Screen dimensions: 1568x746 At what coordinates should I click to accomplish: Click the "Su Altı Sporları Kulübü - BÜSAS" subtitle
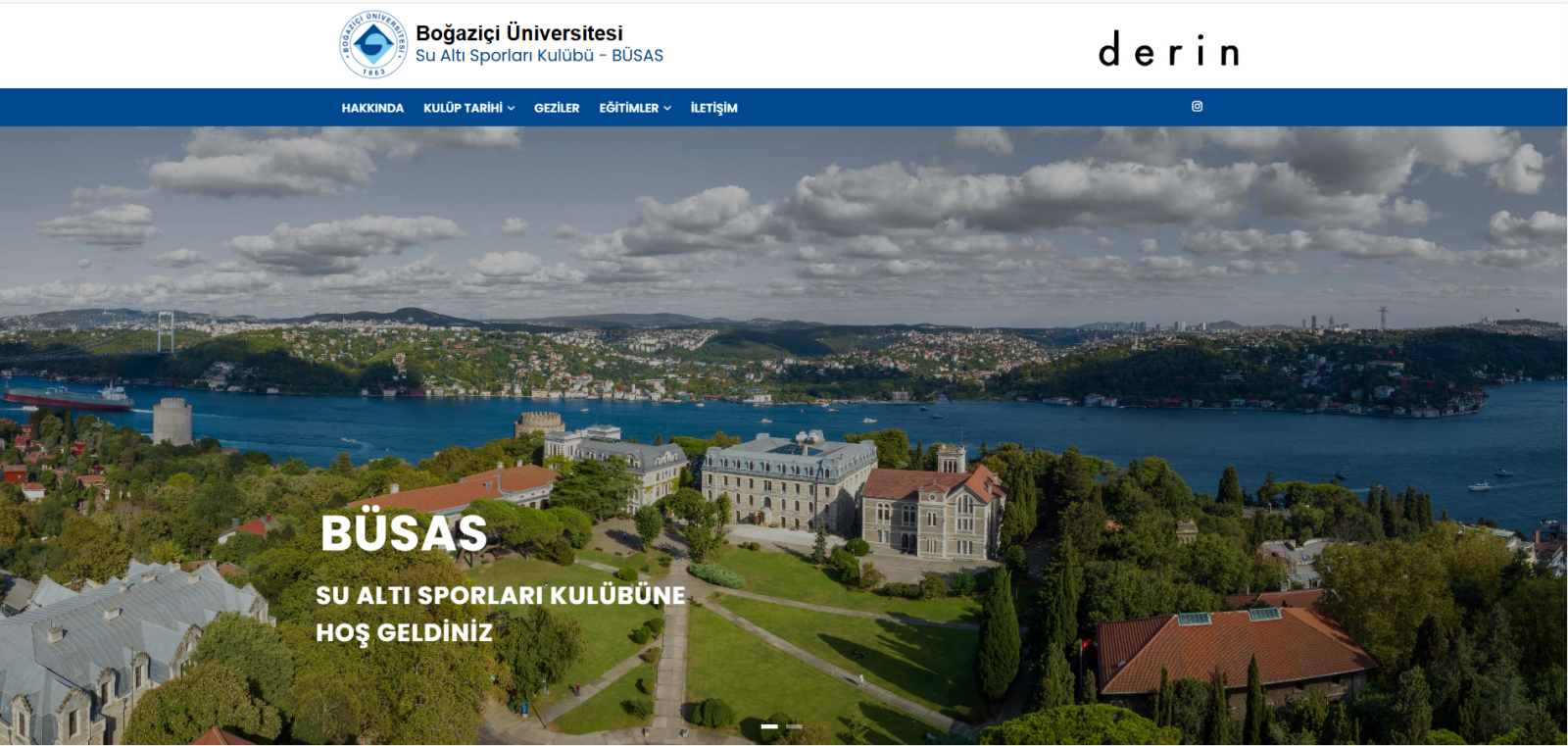tap(539, 56)
